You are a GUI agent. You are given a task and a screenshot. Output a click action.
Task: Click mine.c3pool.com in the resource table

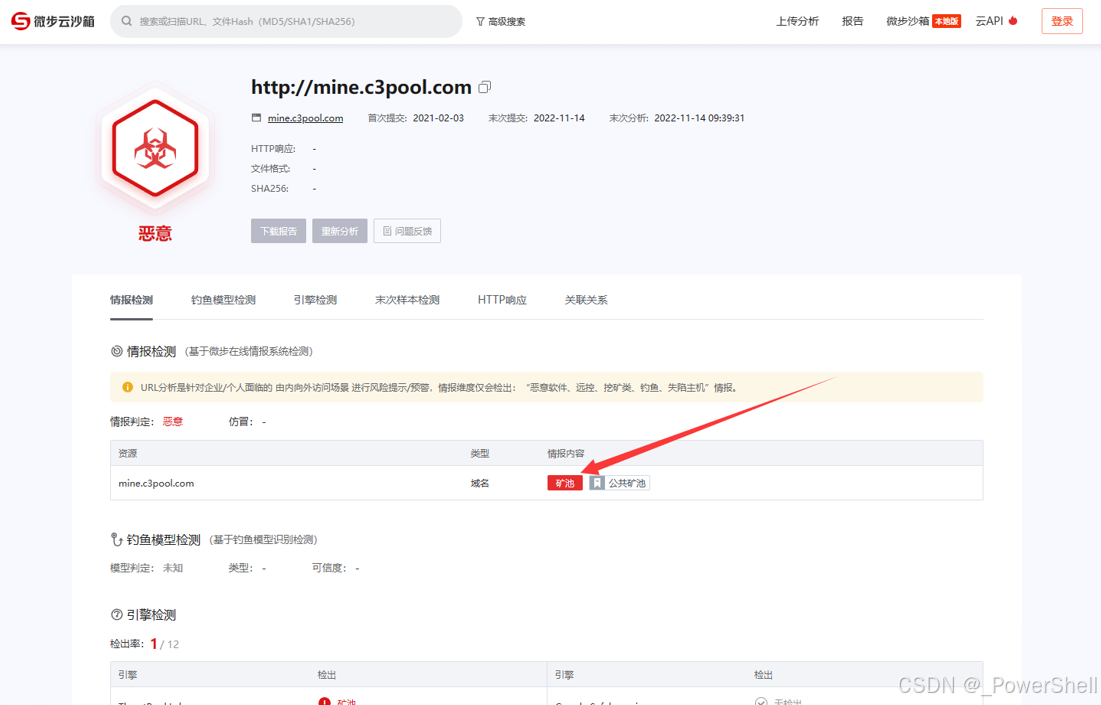pyautogui.click(x=156, y=483)
